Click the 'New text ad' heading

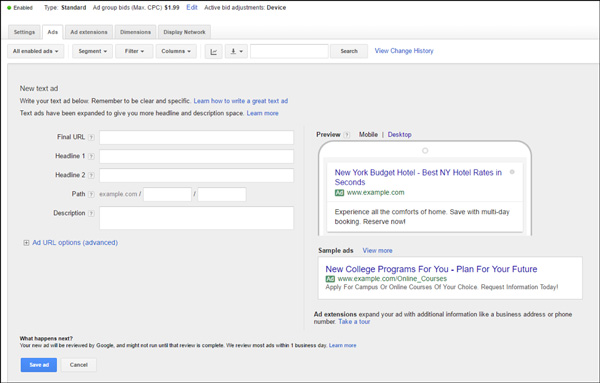39,88
